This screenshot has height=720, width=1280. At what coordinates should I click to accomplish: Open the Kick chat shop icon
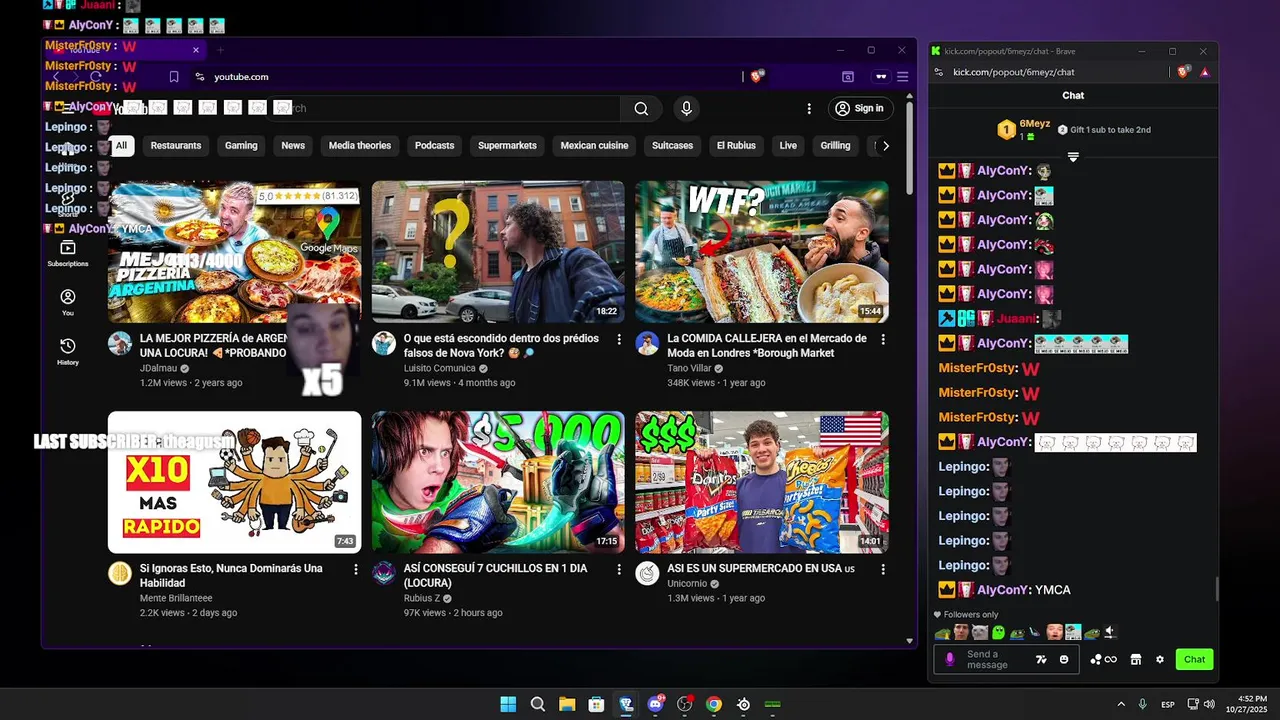1135,659
